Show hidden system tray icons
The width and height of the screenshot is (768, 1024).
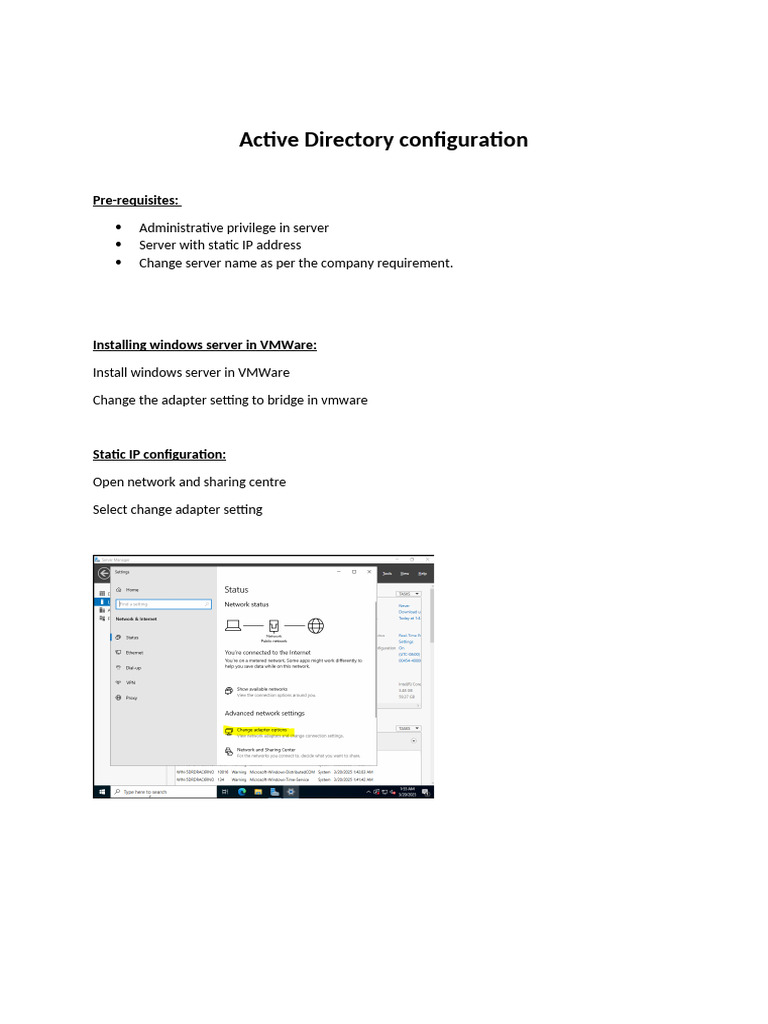[368, 792]
